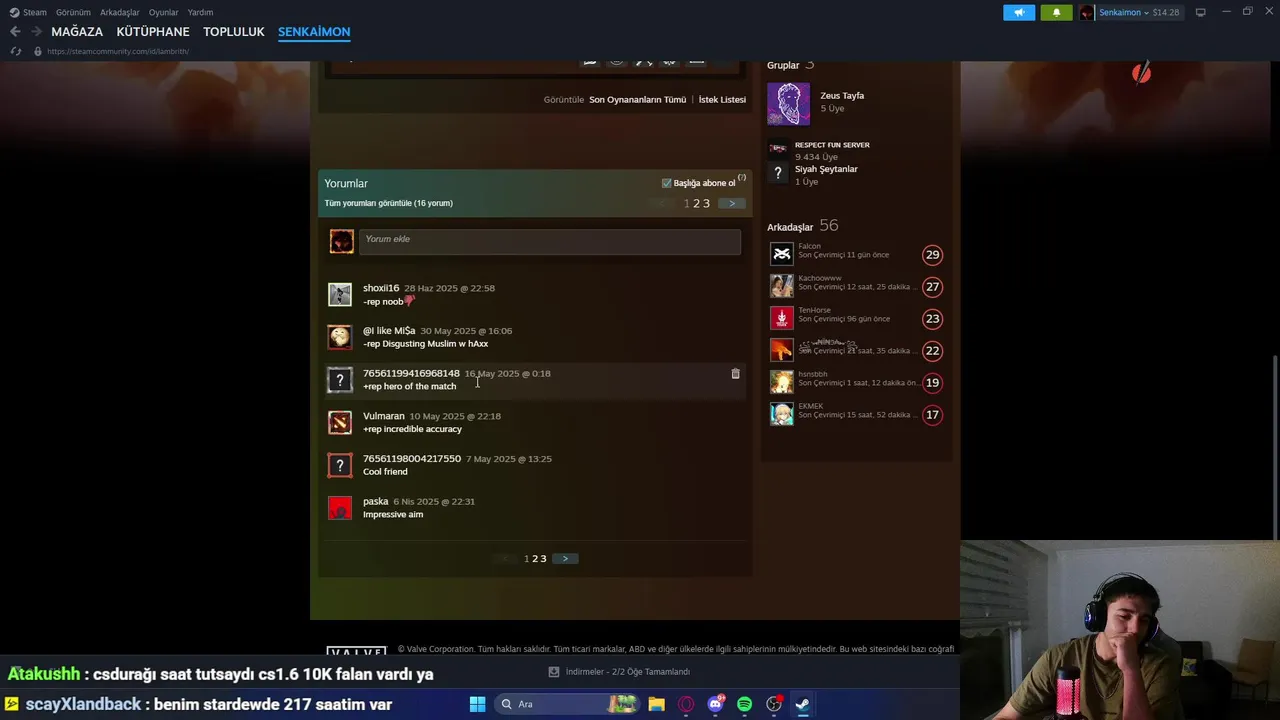Open Görünüm menu
1280x720 pixels.
click(x=73, y=12)
